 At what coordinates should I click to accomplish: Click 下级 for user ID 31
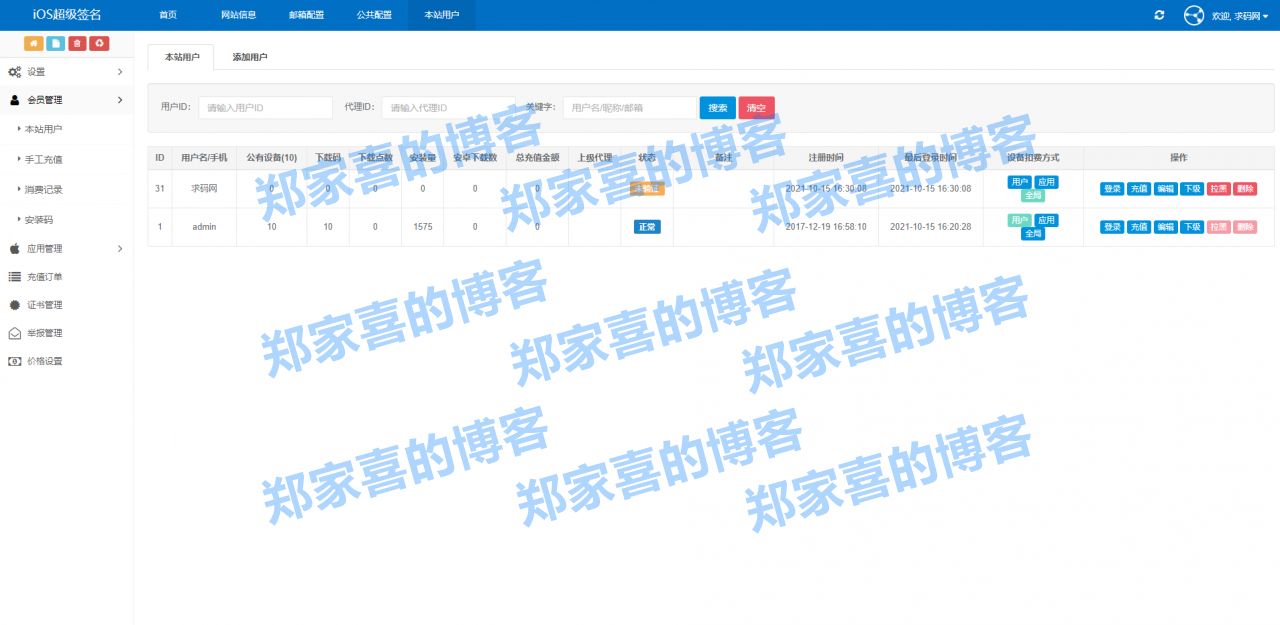coord(1192,189)
